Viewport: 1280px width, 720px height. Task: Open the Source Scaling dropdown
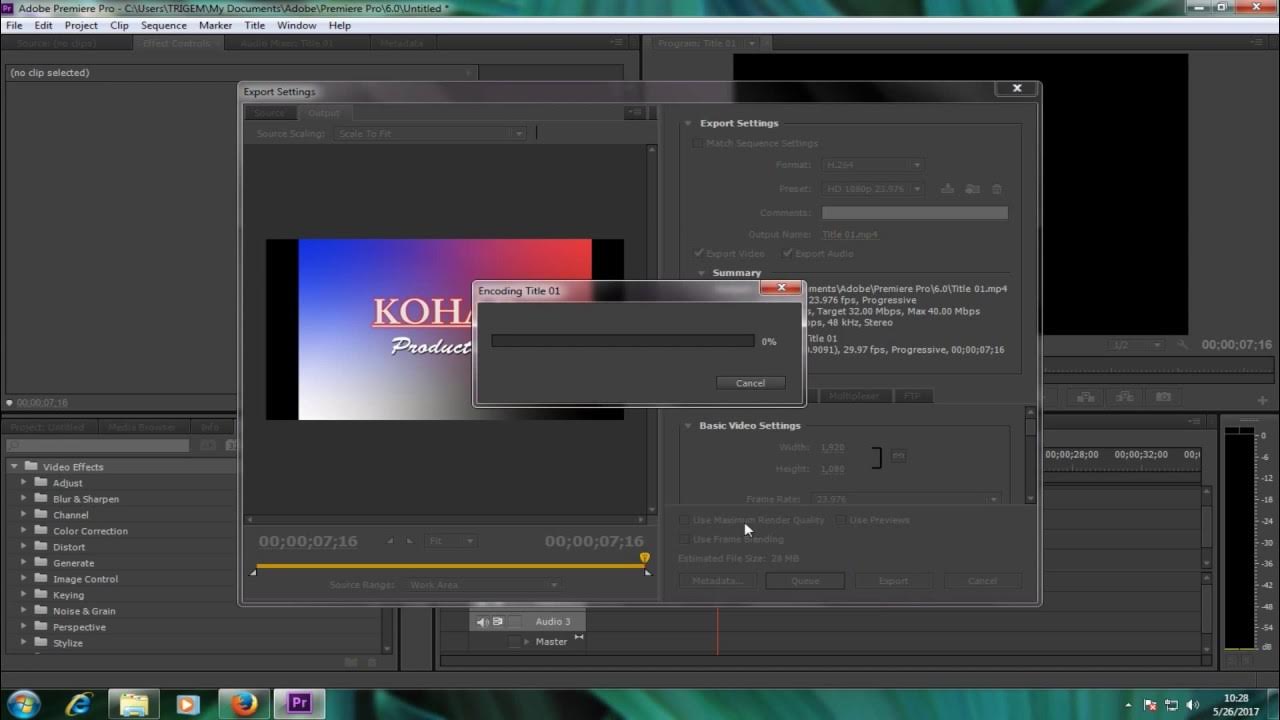pos(430,133)
